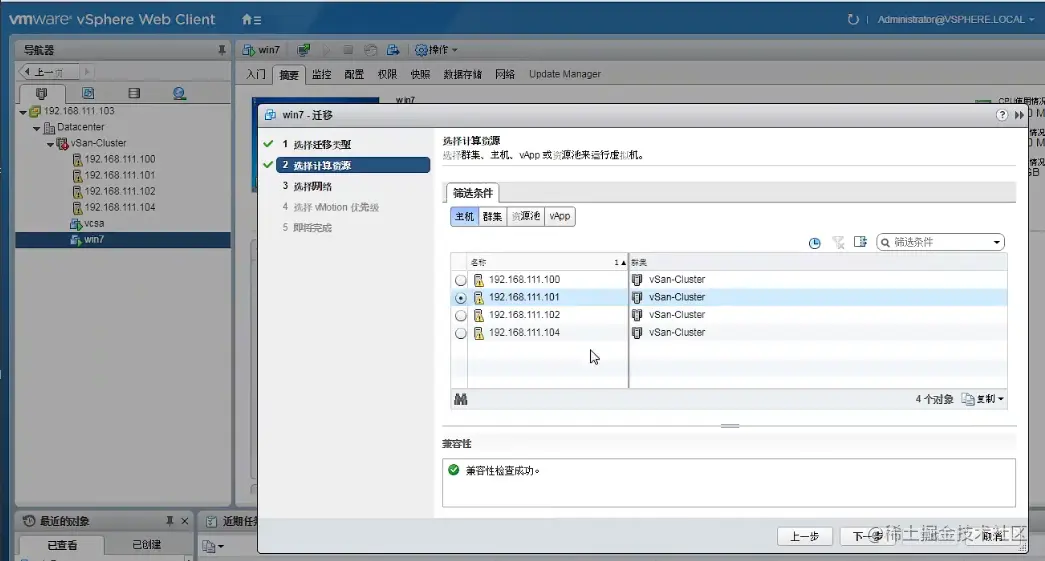Filter compute resources by 群集
The image size is (1045, 561).
493,216
